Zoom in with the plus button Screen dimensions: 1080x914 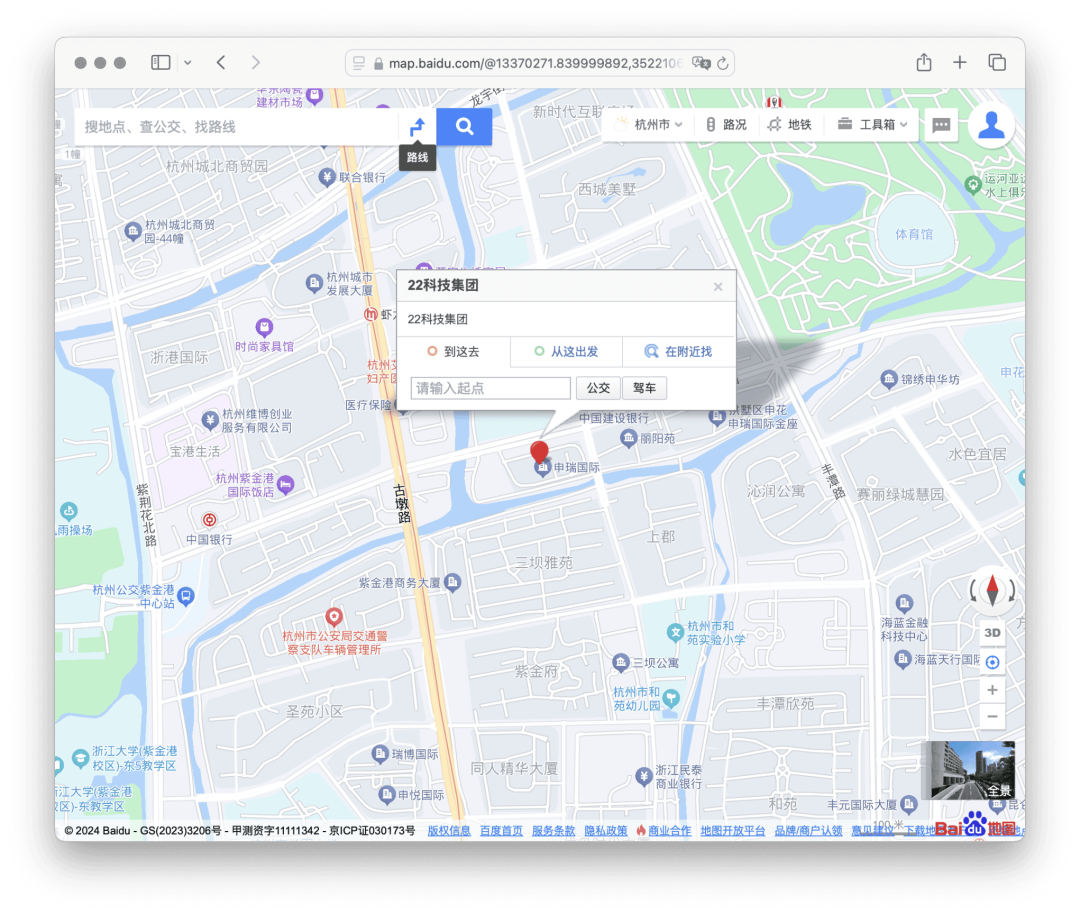[x=992, y=689]
